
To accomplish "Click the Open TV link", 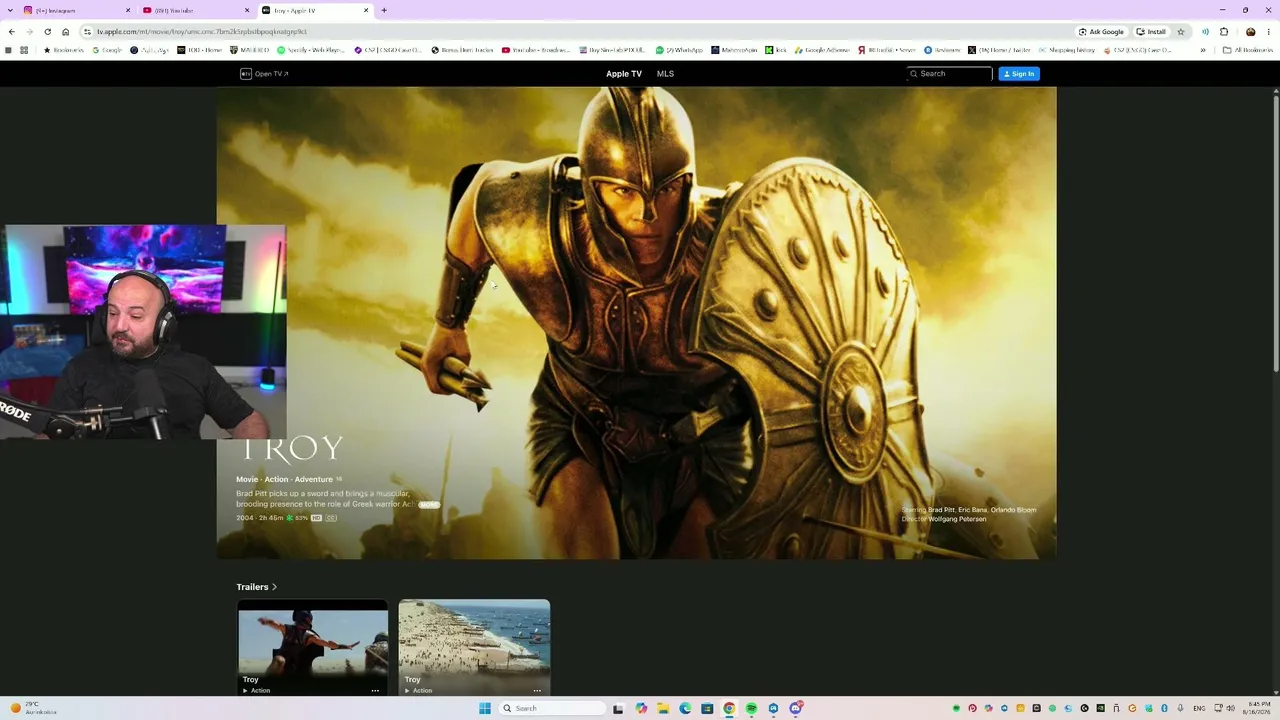I will pyautogui.click(x=264, y=74).
